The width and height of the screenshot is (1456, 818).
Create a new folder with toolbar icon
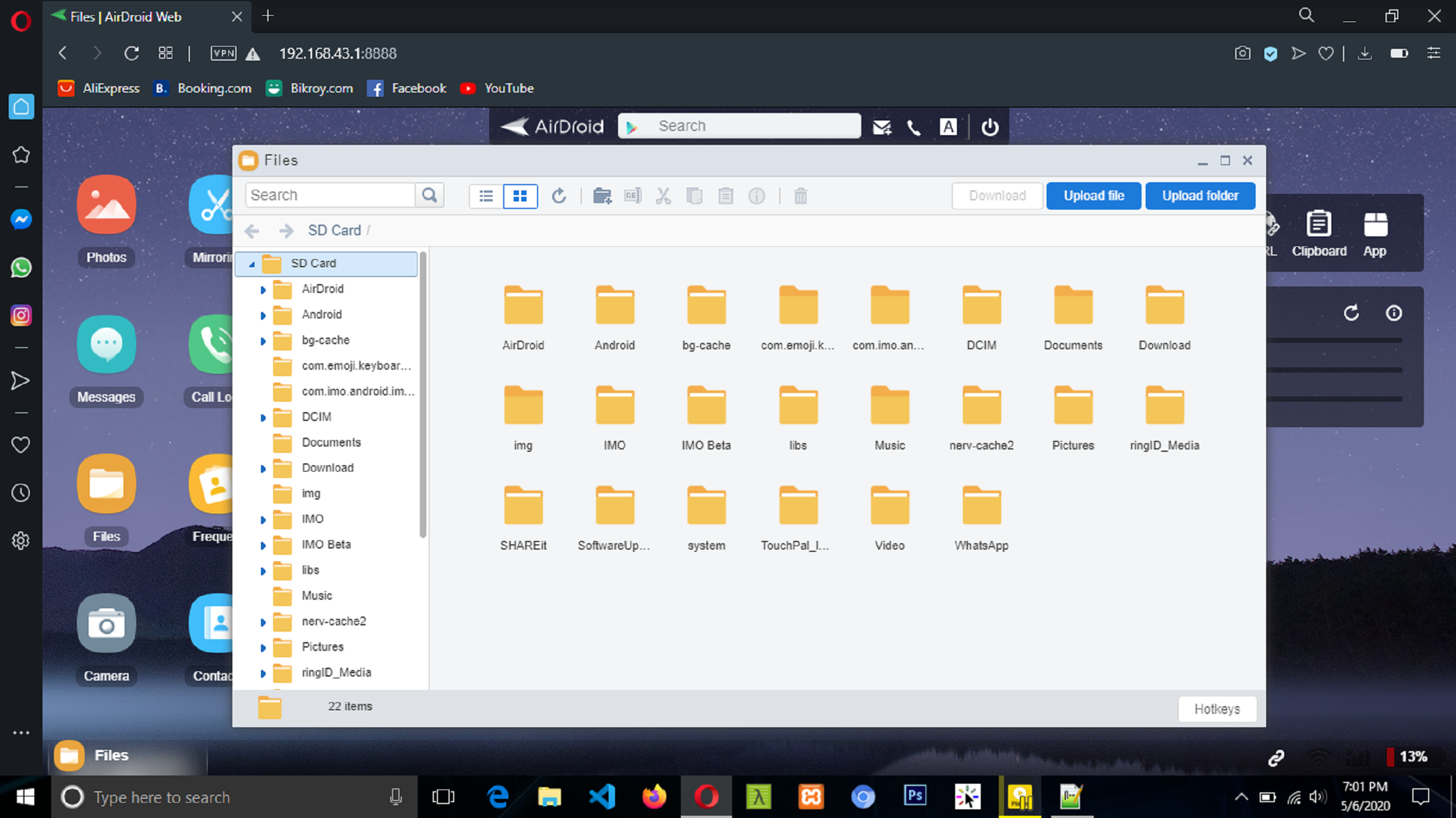tap(602, 196)
